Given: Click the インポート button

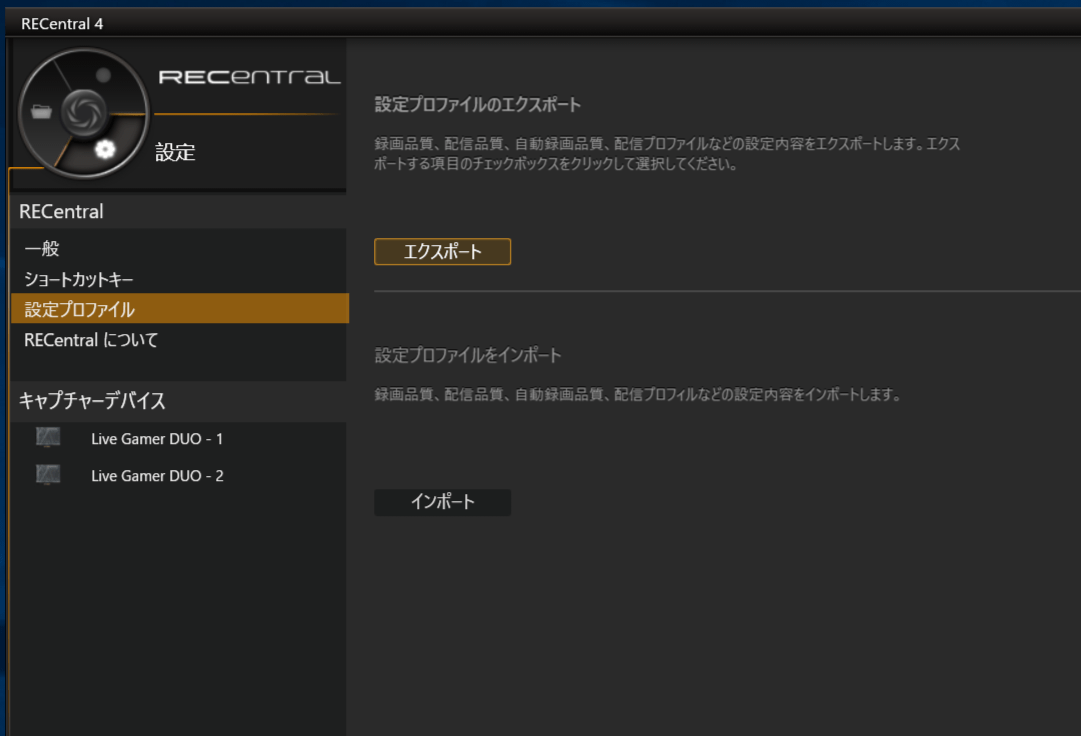Looking at the screenshot, I should [x=443, y=502].
